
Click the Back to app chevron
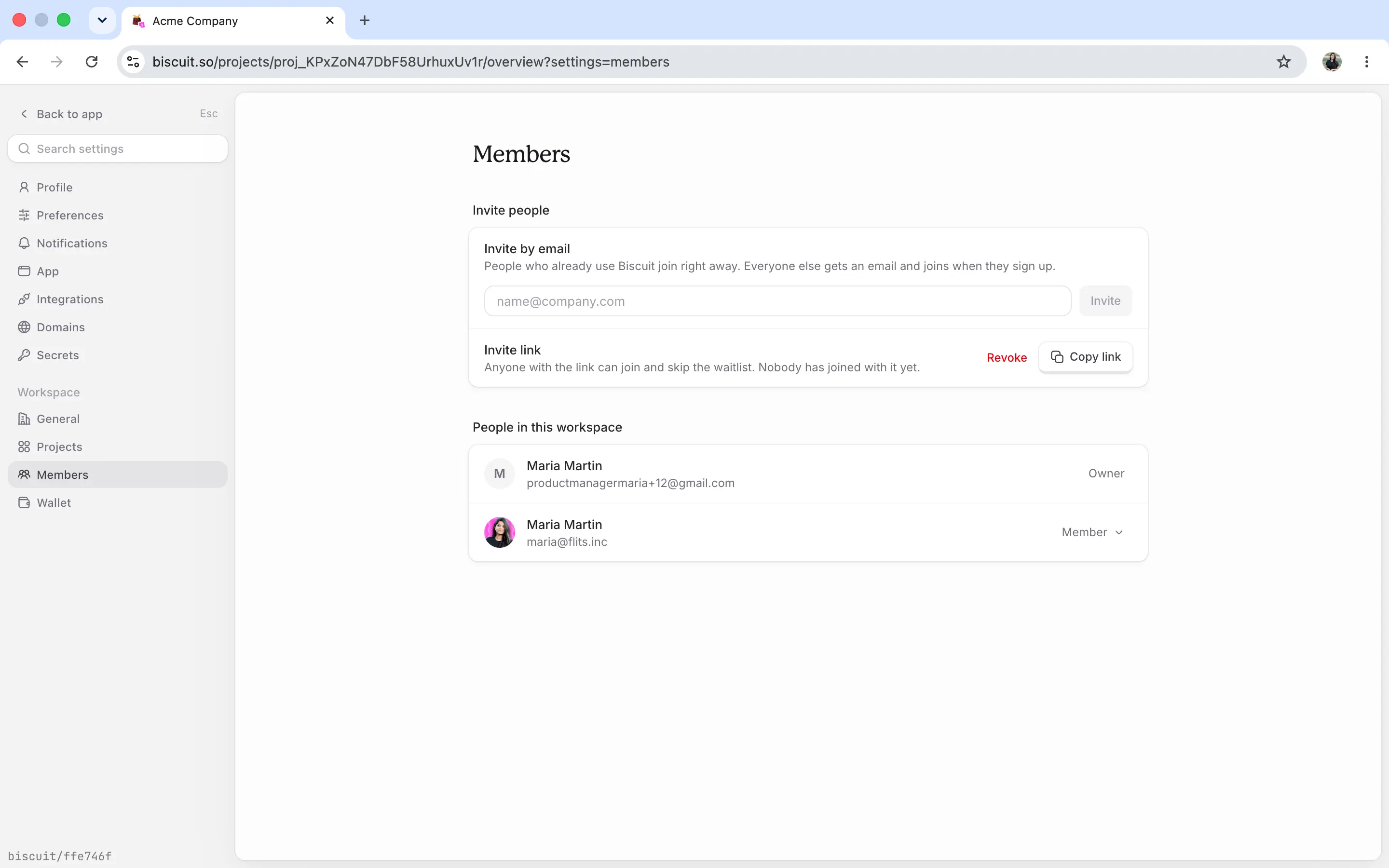coord(24,114)
